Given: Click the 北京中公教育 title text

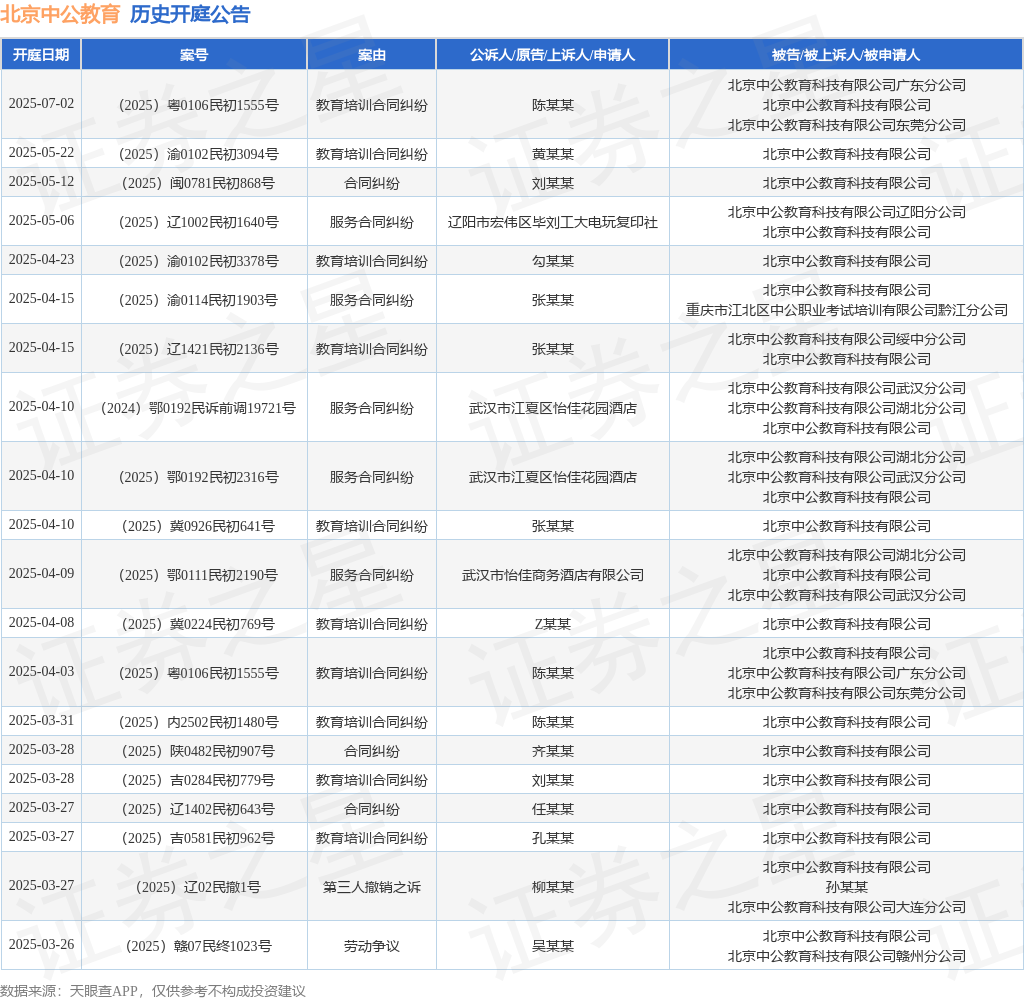Looking at the screenshot, I should tap(60, 14).
